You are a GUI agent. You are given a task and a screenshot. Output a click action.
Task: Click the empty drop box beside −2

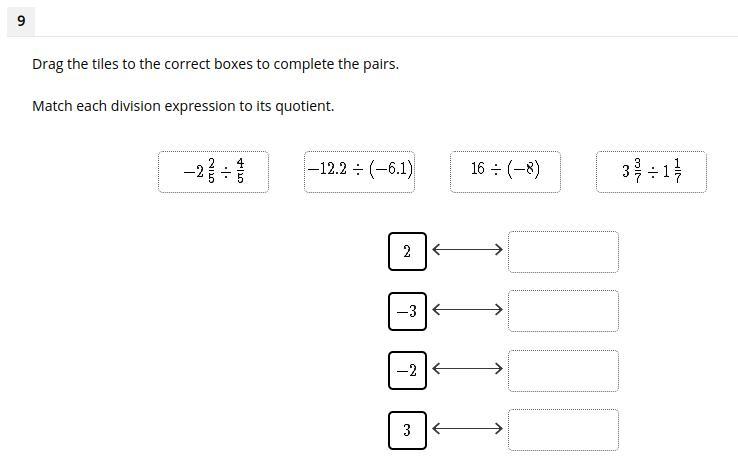click(x=563, y=371)
